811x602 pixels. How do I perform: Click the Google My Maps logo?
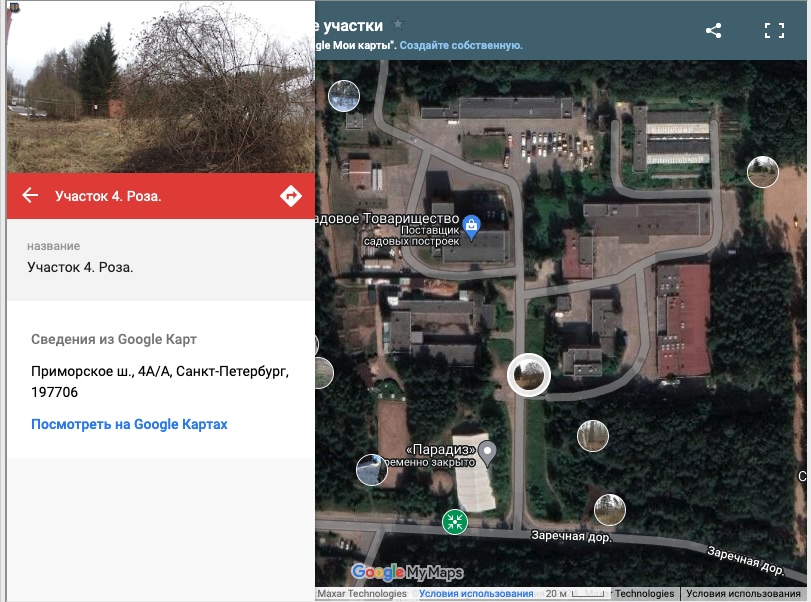[408, 571]
